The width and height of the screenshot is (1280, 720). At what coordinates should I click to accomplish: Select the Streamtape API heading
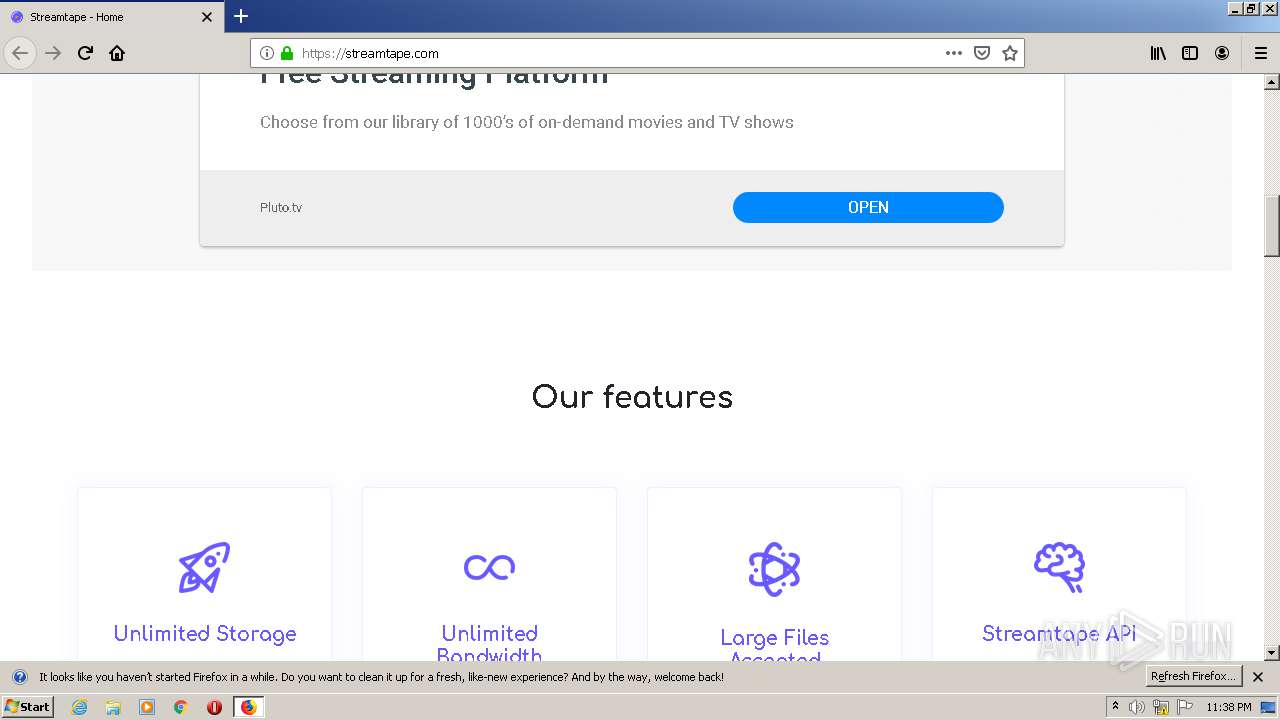click(1059, 634)
